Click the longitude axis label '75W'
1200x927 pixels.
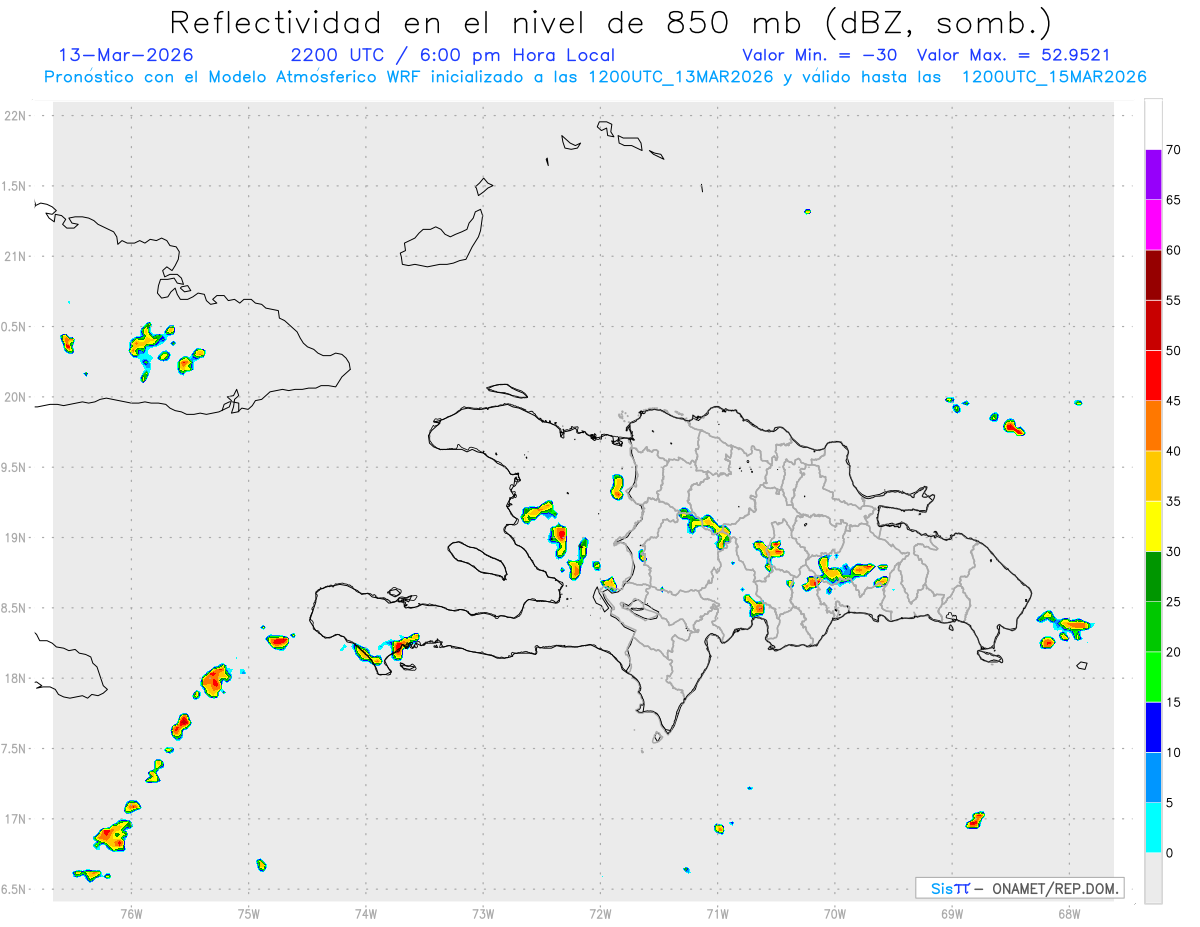click(x=249, y=913)
